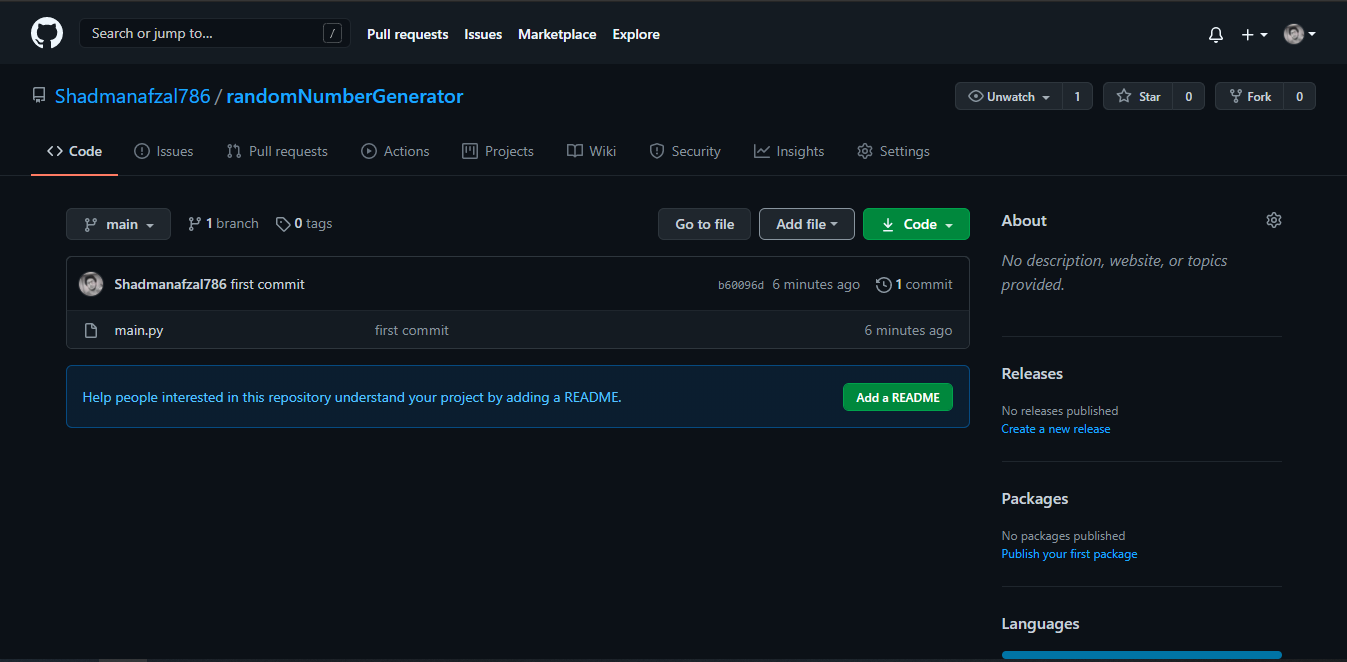
Task: Click the repository book icon
Action: point(39,96)
